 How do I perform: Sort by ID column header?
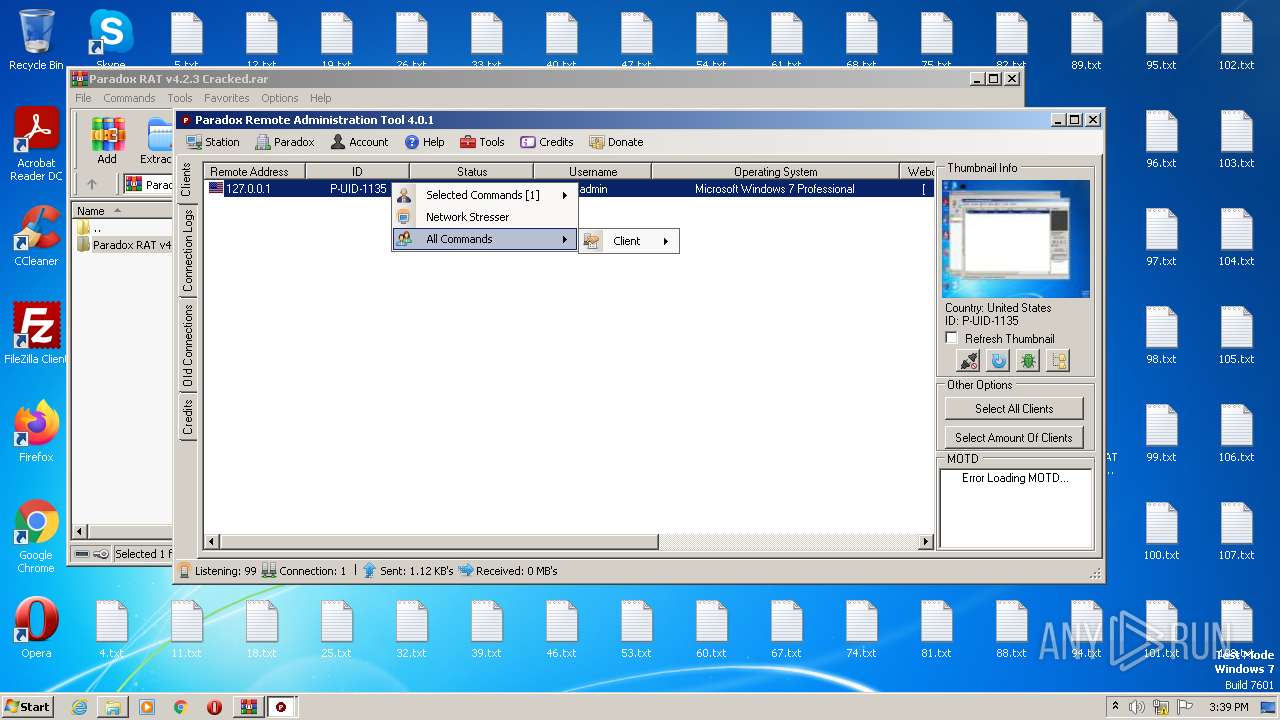[x=357, y=172]
